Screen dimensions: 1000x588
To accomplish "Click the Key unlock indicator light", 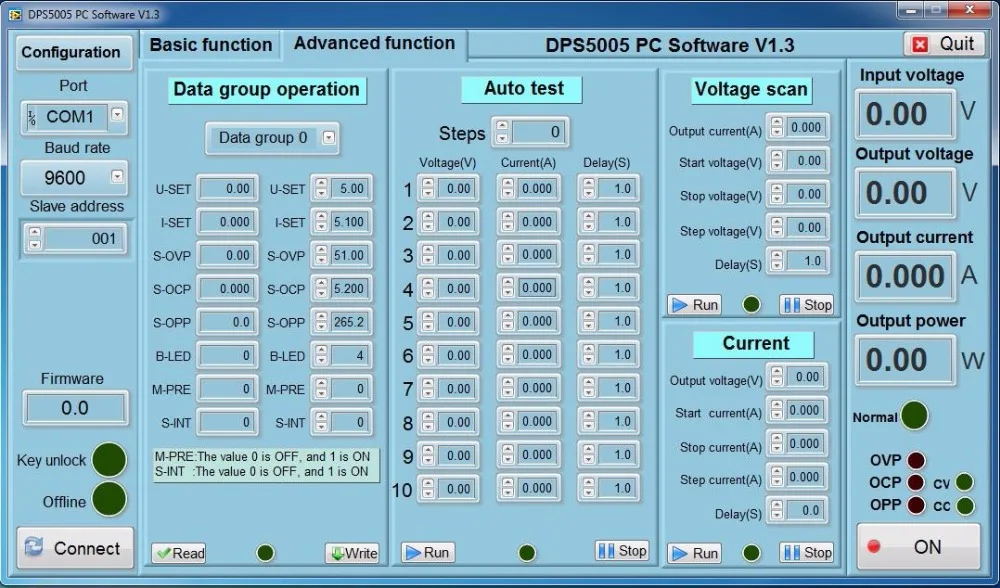I will (x=109, y=460).
